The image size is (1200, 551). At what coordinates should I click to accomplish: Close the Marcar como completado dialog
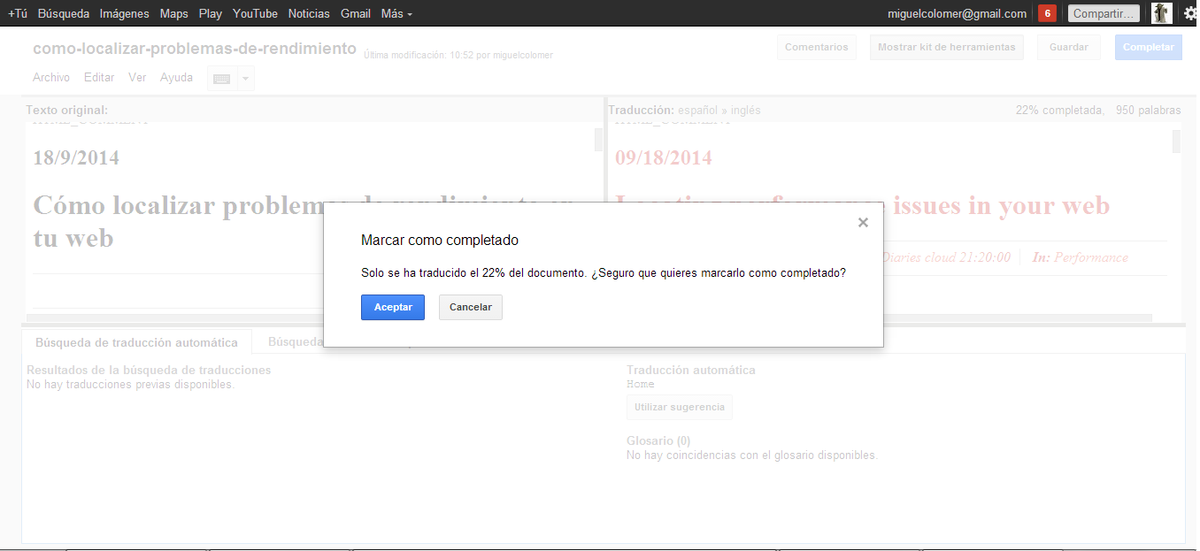[x=863, y=223]
